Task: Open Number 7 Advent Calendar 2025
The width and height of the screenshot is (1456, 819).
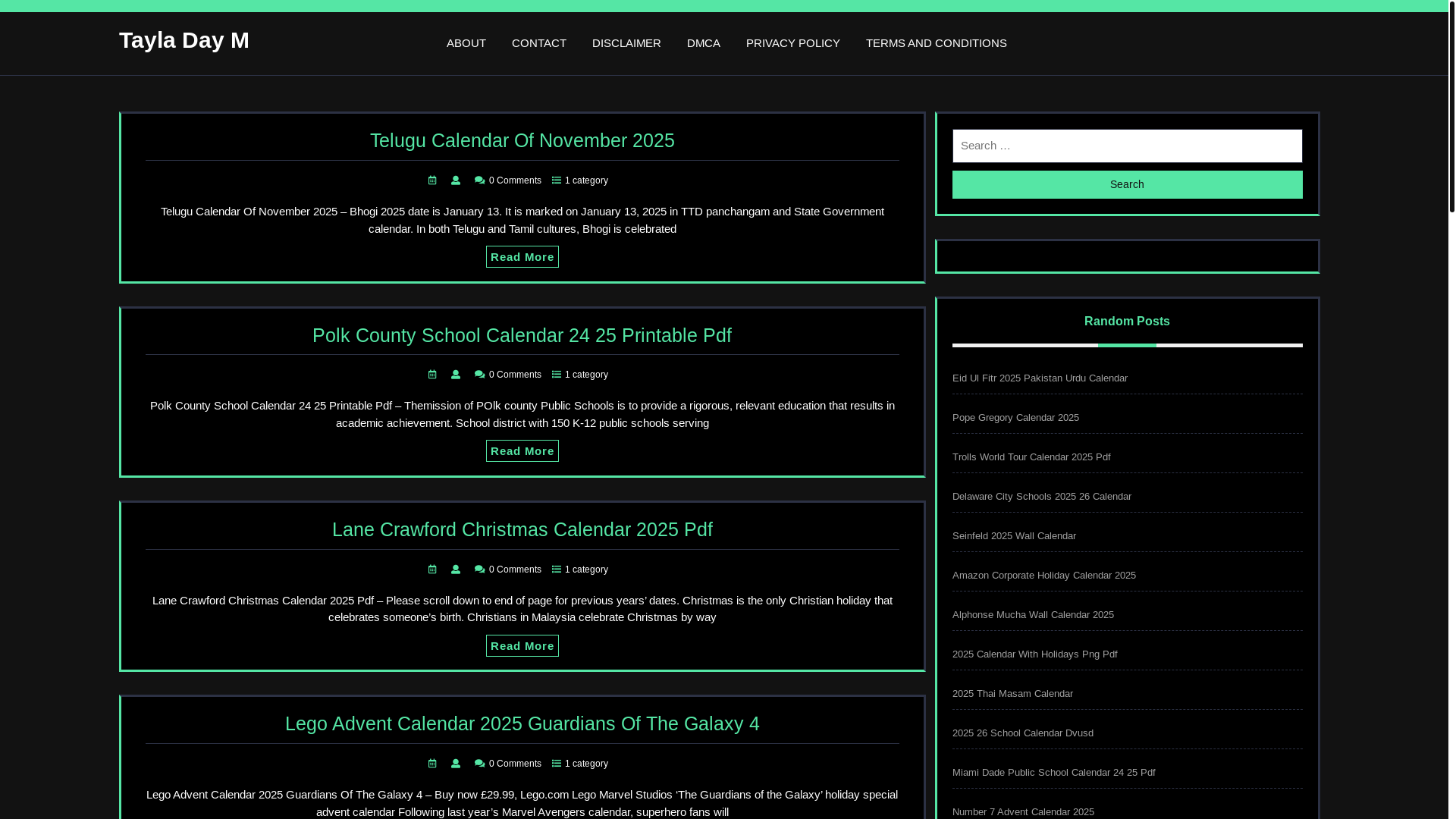Action: [1023, 812]
